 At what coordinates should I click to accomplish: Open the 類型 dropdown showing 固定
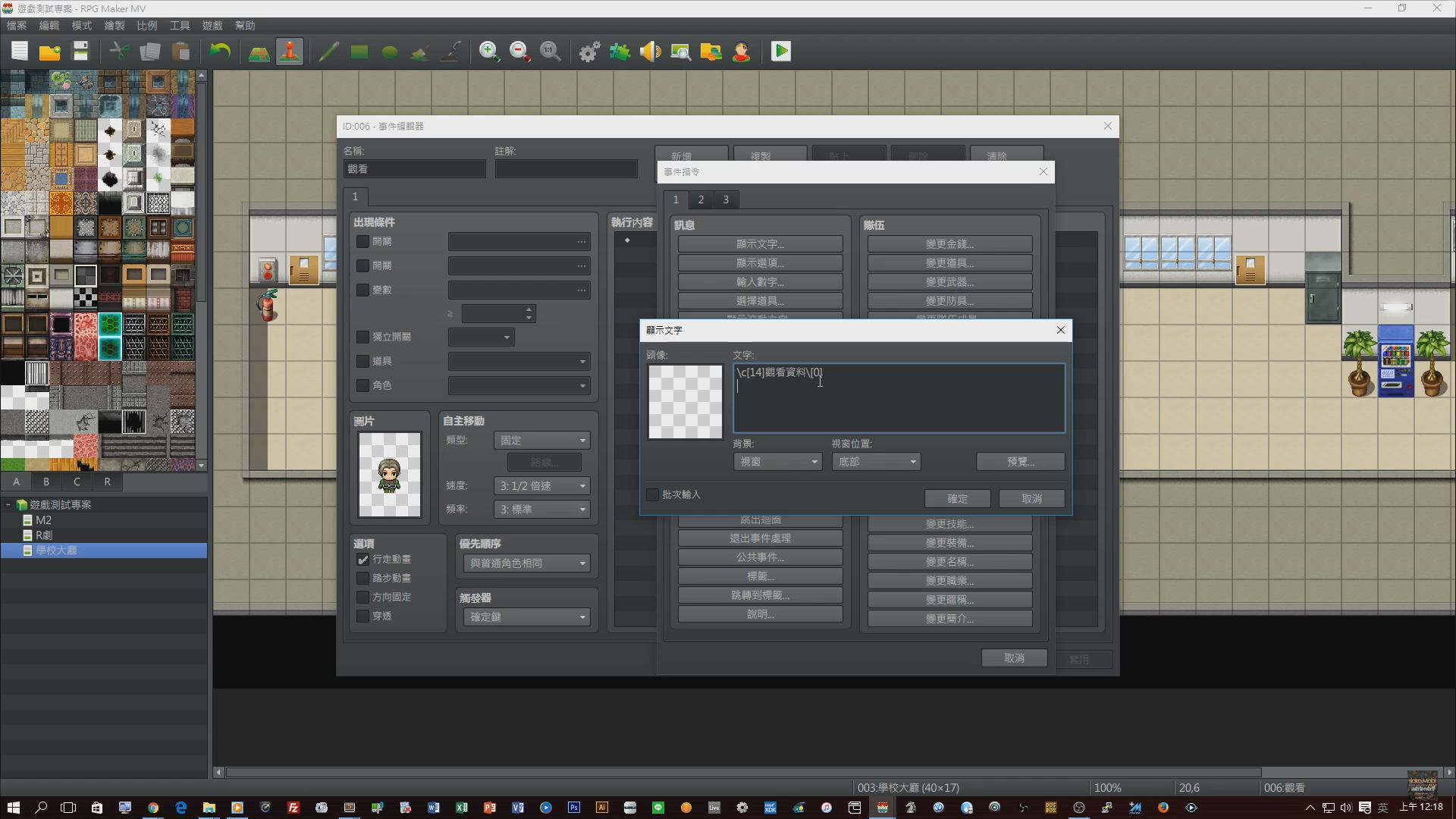point(541,440)
